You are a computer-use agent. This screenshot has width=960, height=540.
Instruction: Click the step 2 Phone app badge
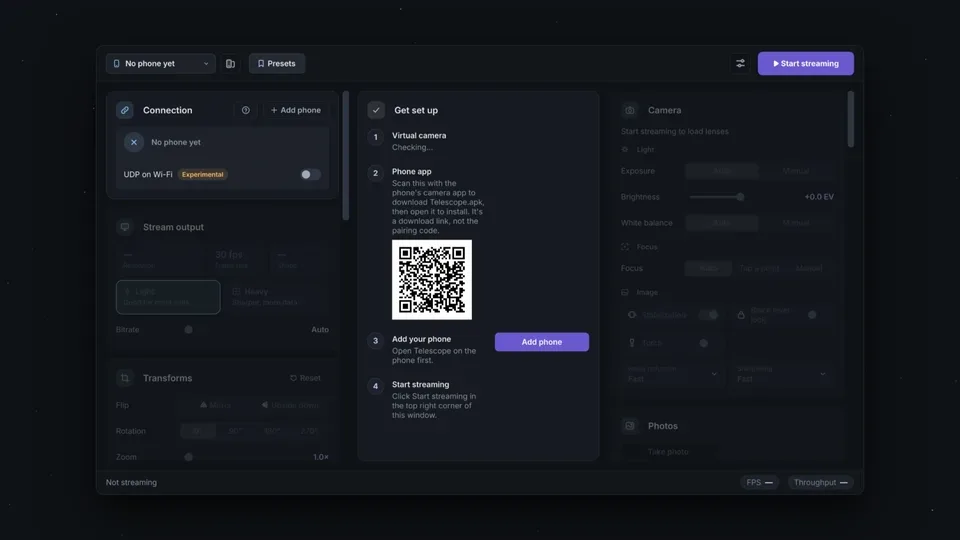(376, 173)
